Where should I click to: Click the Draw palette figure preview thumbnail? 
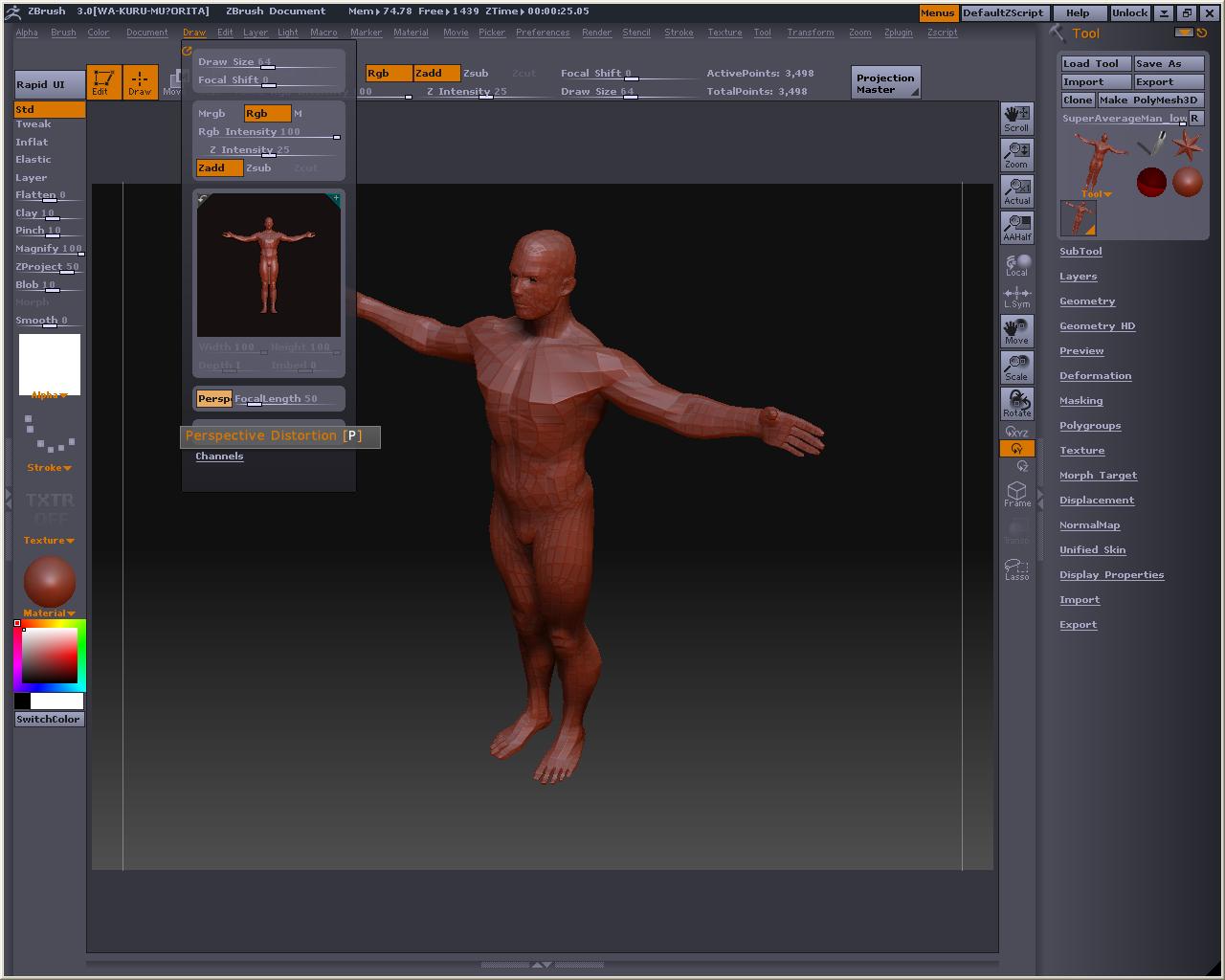tap(269, 265)
